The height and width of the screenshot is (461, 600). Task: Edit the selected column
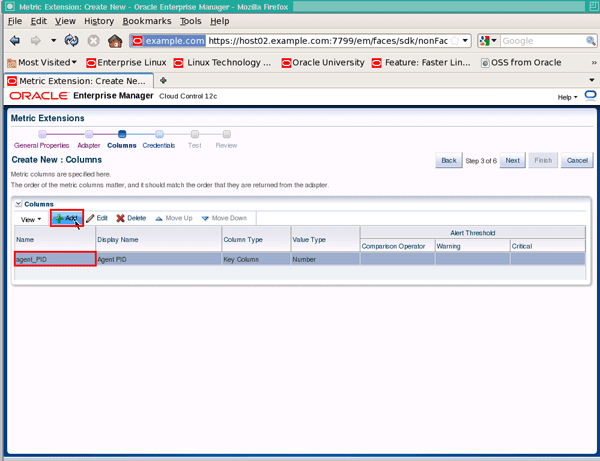97,218
